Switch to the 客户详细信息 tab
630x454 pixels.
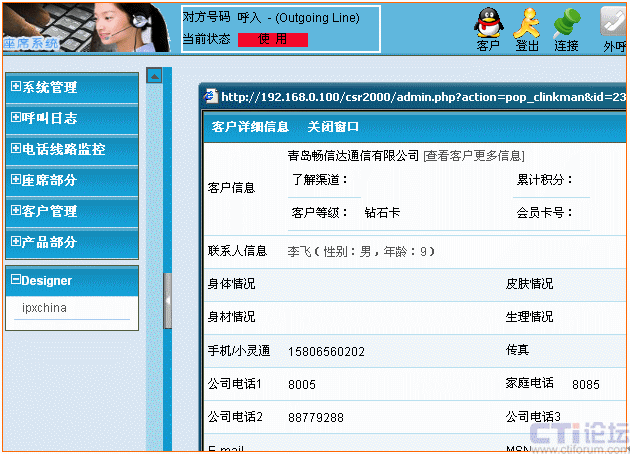(x=250, y=127)
